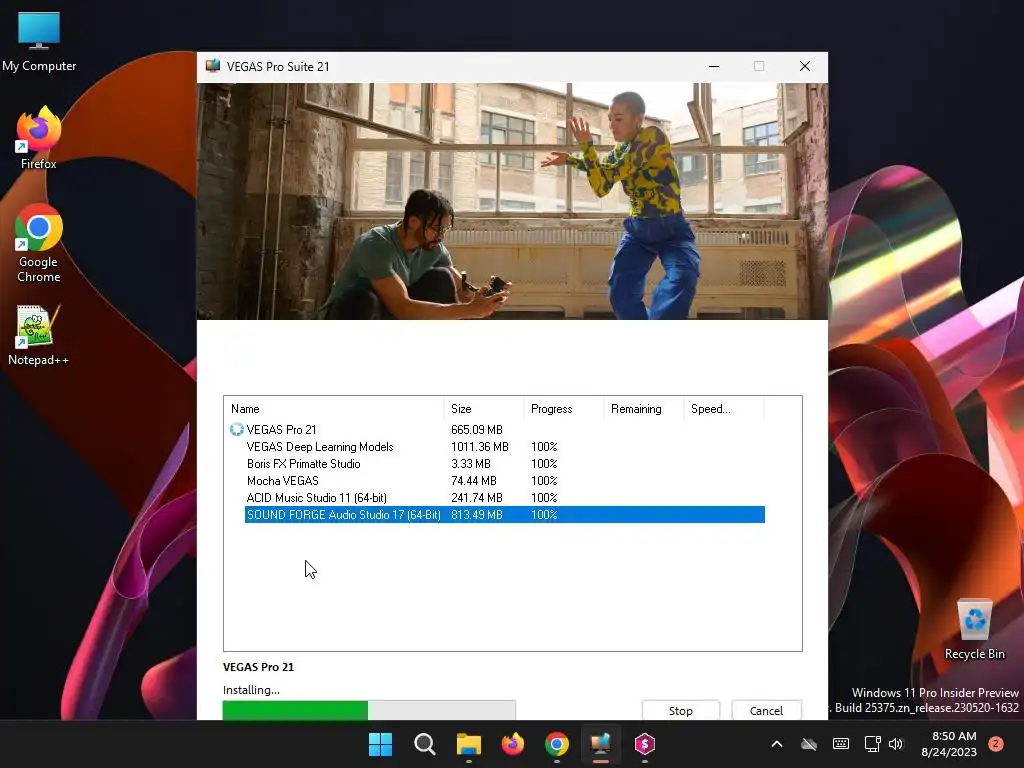Open network status tray icon
1024x768 pixels.
click(x=872, y=744)
